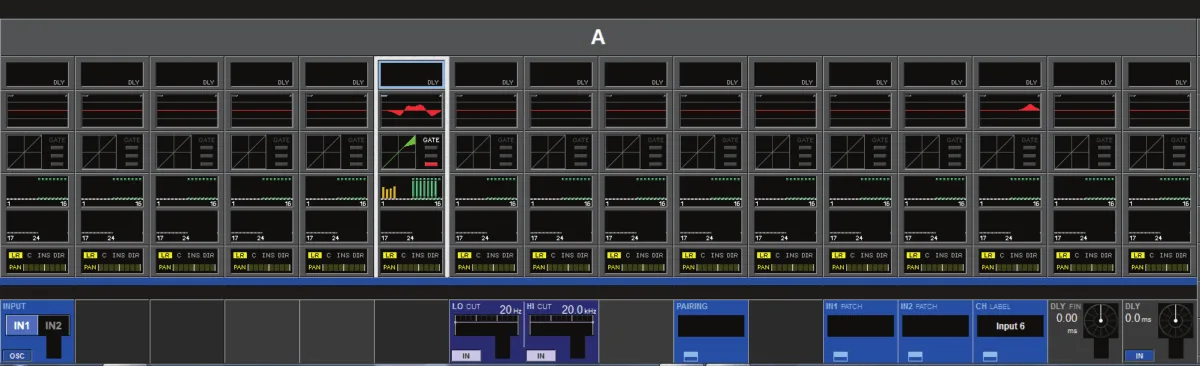The width and height of the screenshot is (1200, 366).
Task: Open channel 8 bus sends 1-16 block
Action: click(x=562, y=191)
